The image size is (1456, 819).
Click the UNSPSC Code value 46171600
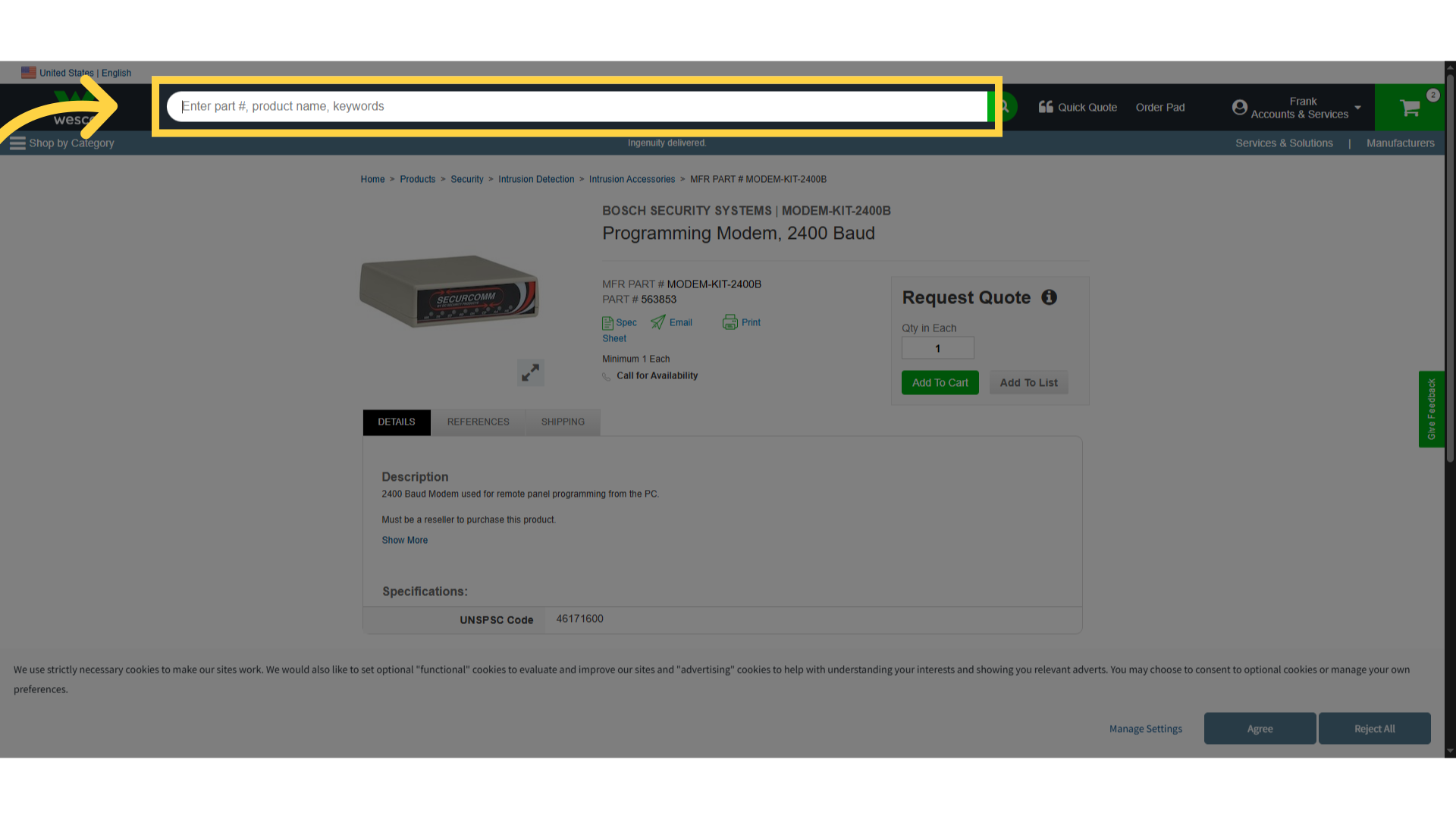[x=579, y=619]
